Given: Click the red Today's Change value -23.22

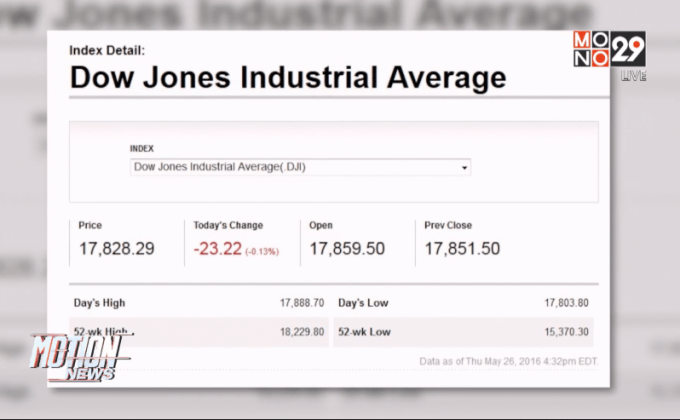Looking at the screenshot, I should (218, 249).
